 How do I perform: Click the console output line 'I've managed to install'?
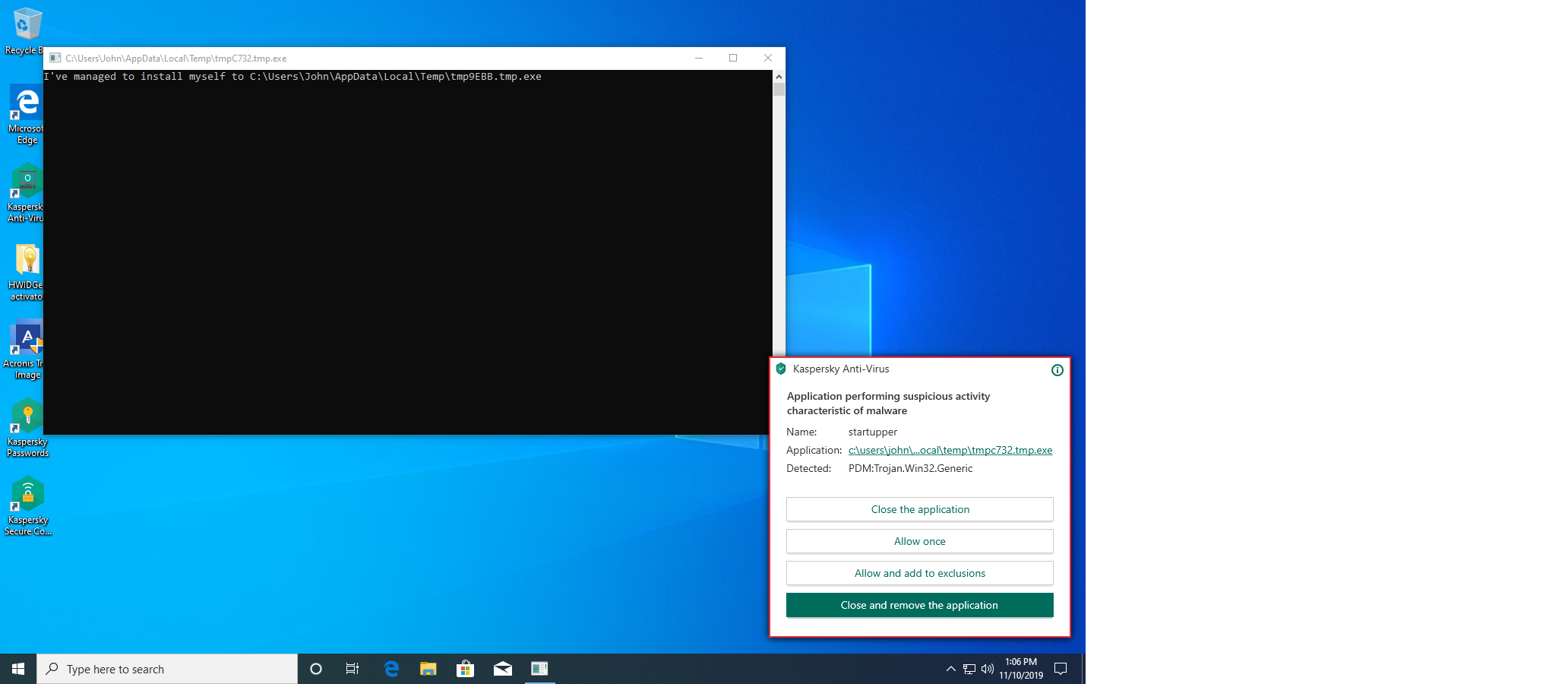[x=292, y=77]
